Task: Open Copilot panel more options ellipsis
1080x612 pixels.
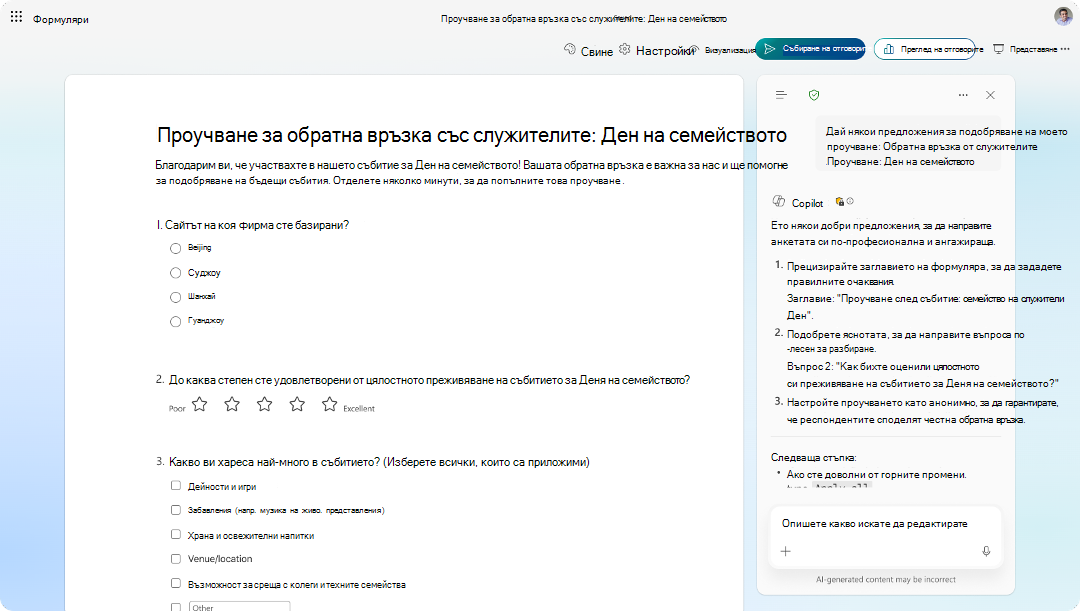Action: coord(963,95)
